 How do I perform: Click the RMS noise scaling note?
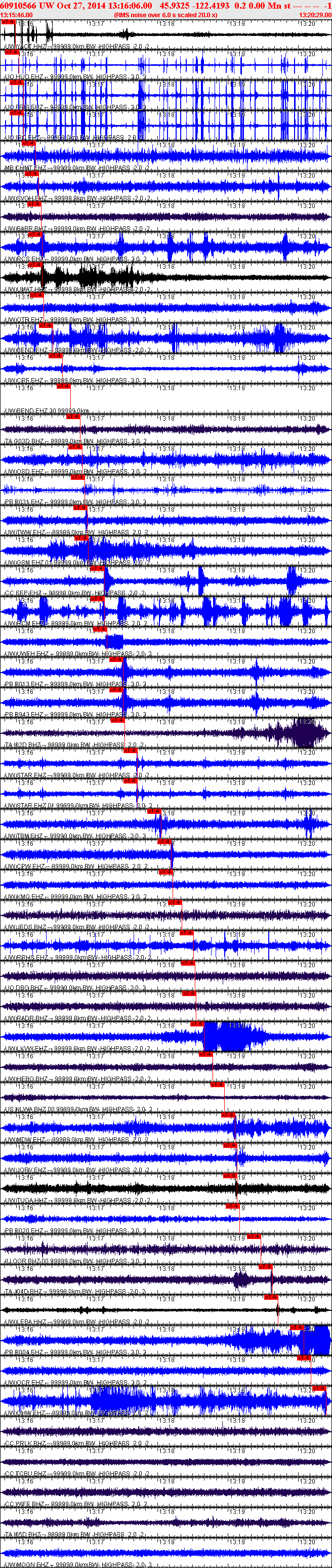[x=165, y=15]
